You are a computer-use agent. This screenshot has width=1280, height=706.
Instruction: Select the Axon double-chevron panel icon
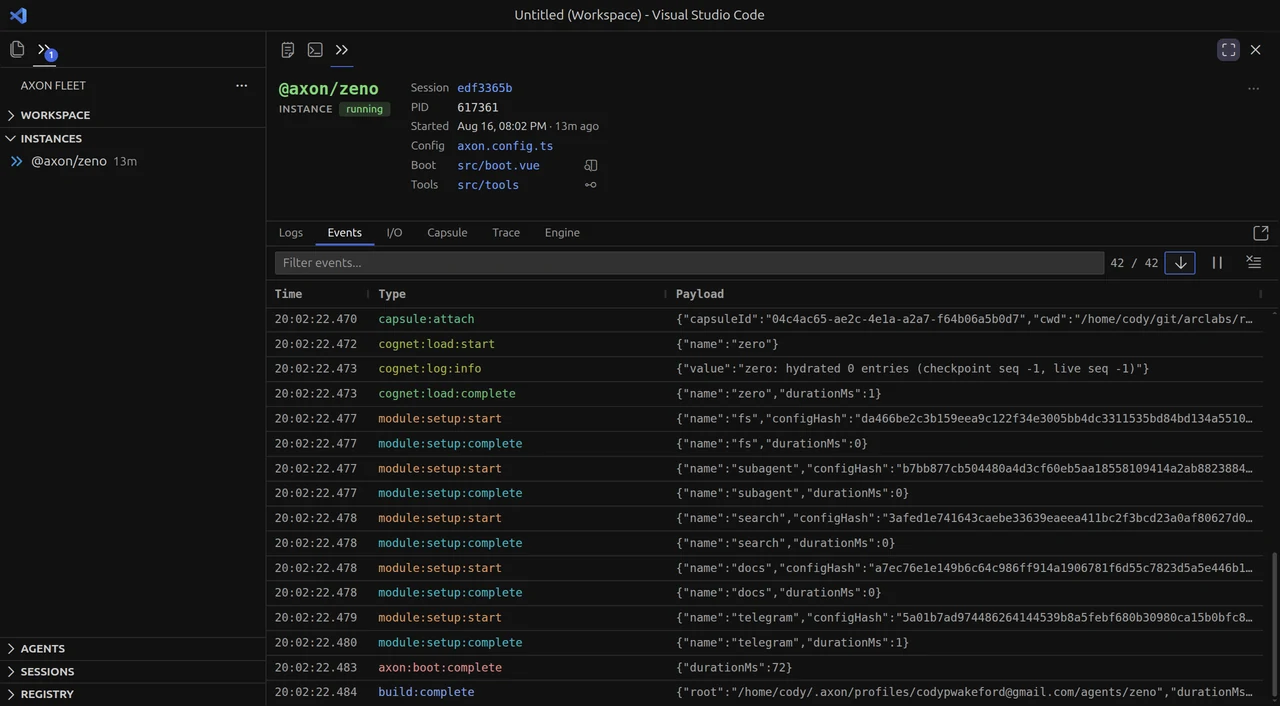click(342, 49)
